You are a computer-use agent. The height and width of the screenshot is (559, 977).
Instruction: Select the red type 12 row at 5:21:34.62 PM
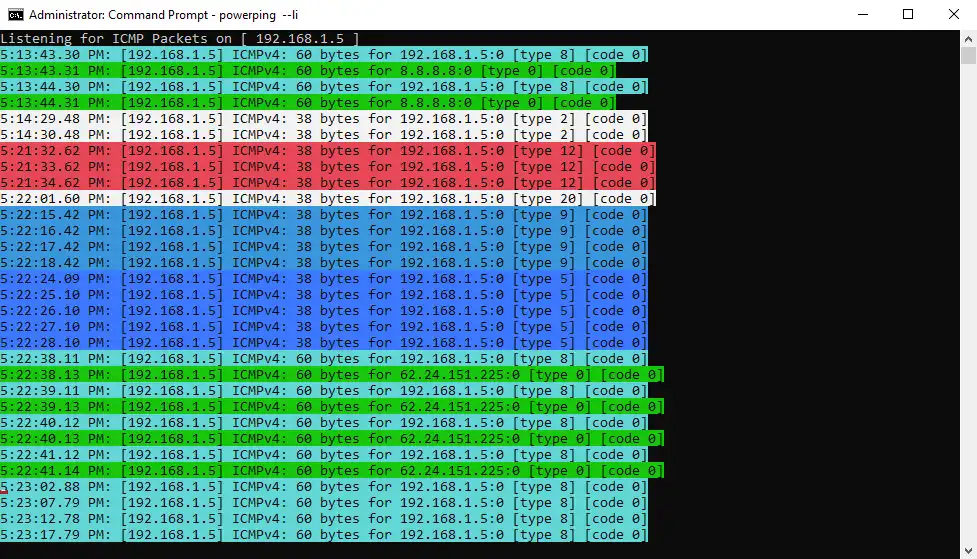(328, 183)
